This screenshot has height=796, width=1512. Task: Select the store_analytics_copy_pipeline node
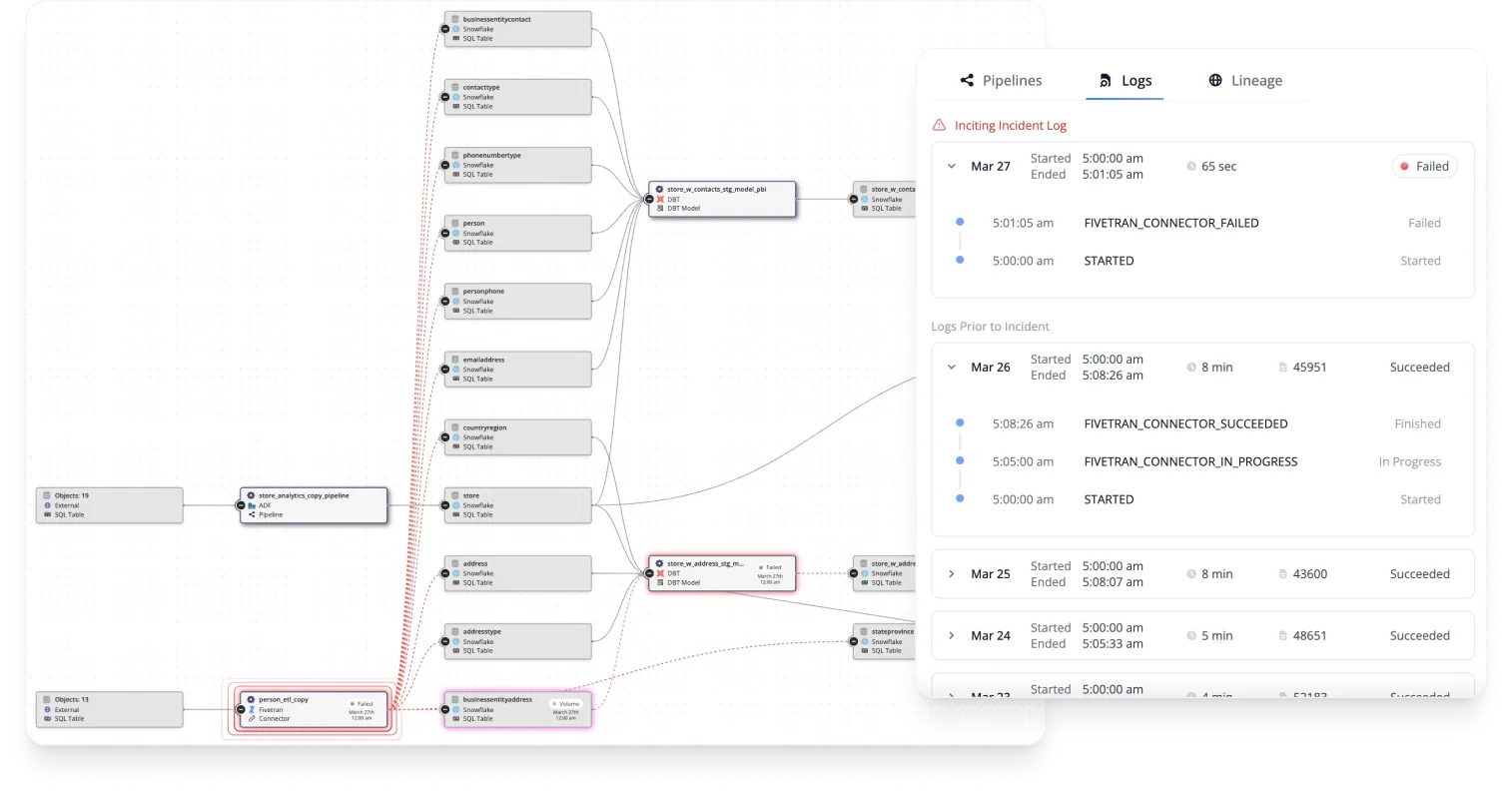(x=314, y=505)
